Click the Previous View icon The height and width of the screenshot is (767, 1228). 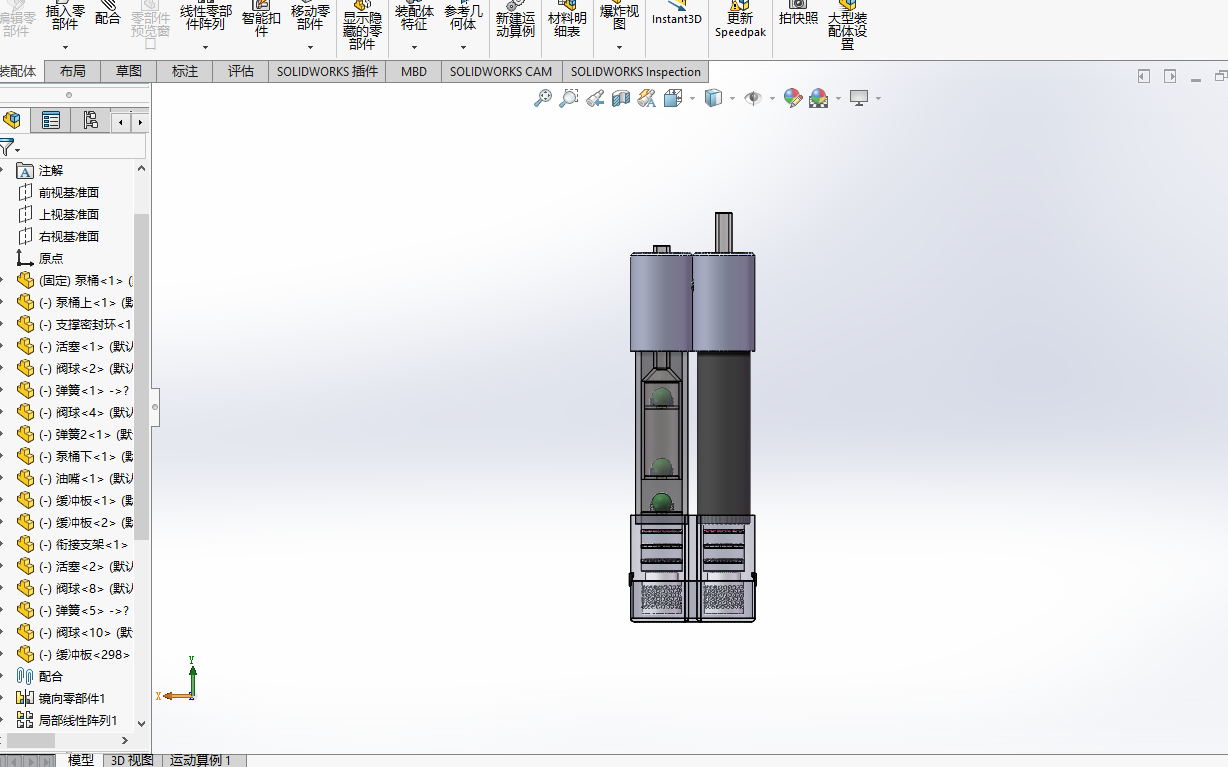(x=595, y=98)
